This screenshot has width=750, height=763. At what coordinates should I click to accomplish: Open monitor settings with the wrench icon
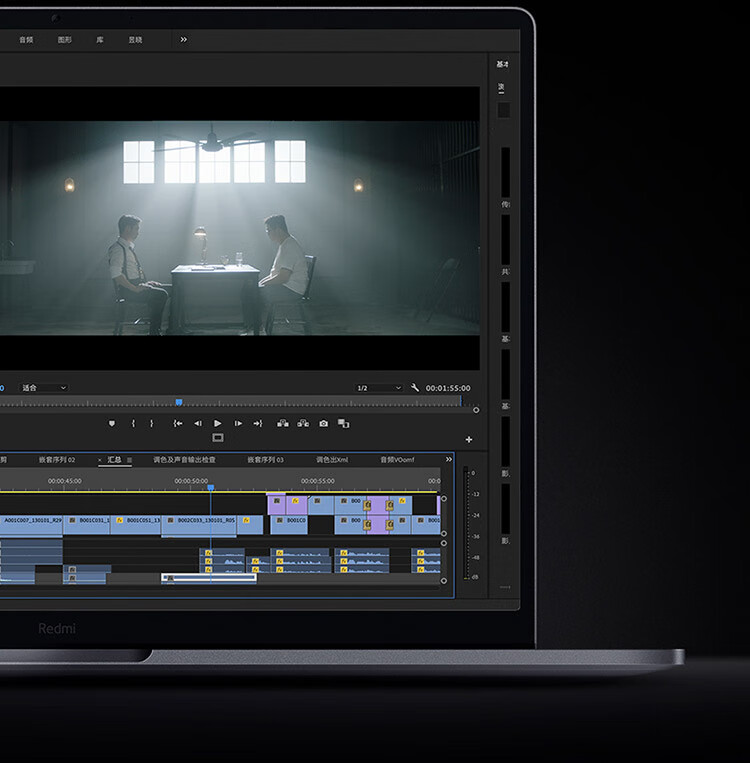[x=415, y=387]
